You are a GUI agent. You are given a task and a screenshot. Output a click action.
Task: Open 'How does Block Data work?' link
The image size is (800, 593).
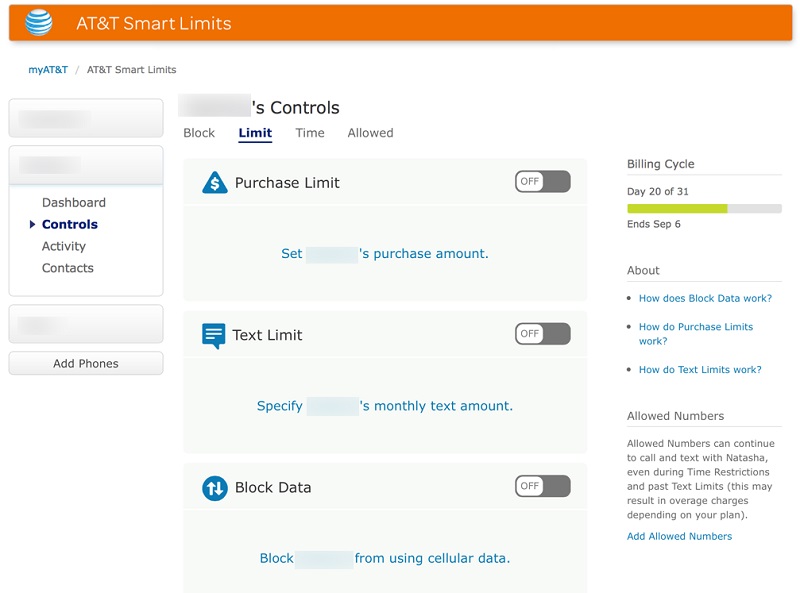(x=705, y=299)
